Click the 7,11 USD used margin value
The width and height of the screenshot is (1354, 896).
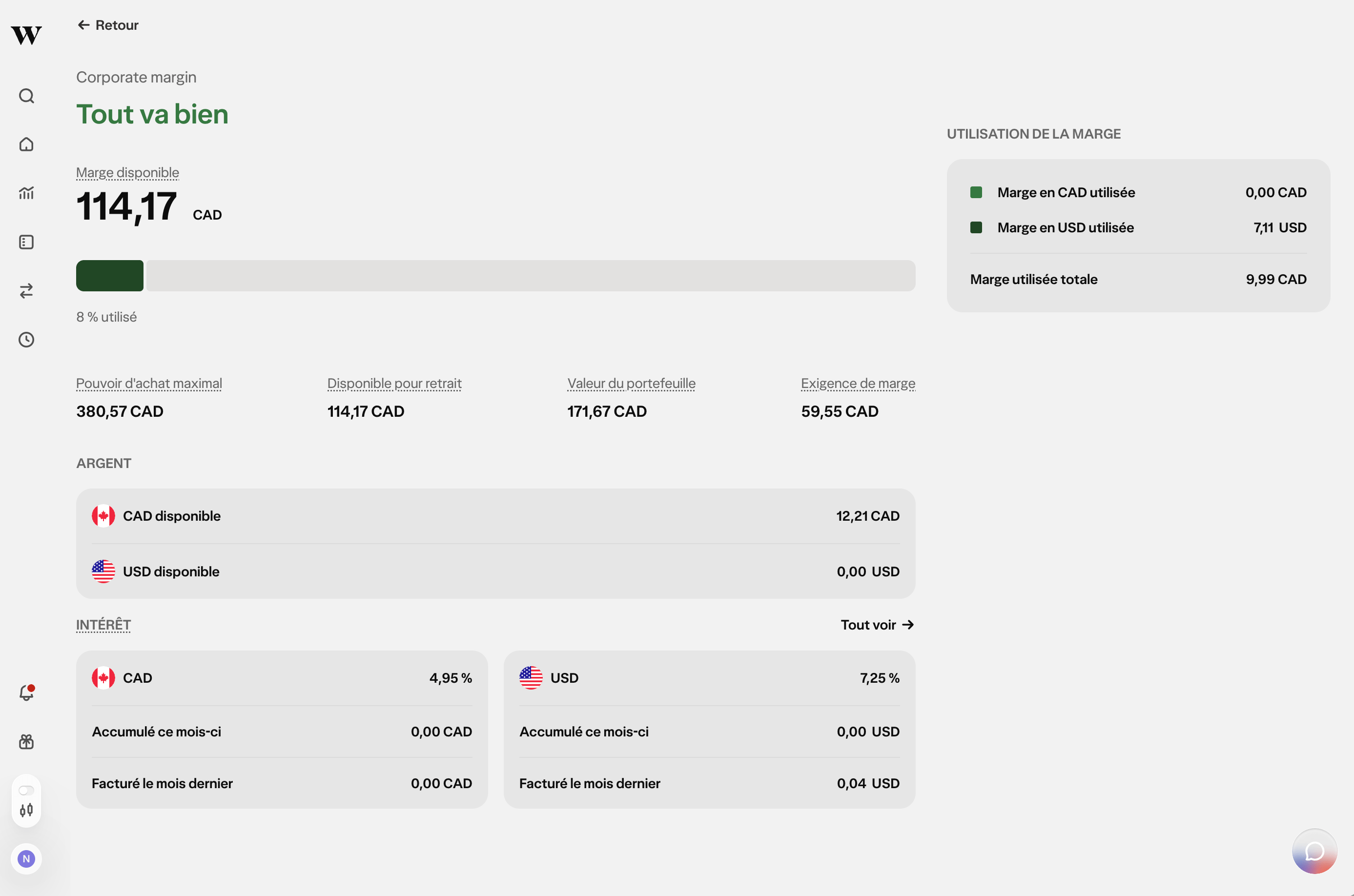pyautogui.click(x=1280, y=227)
